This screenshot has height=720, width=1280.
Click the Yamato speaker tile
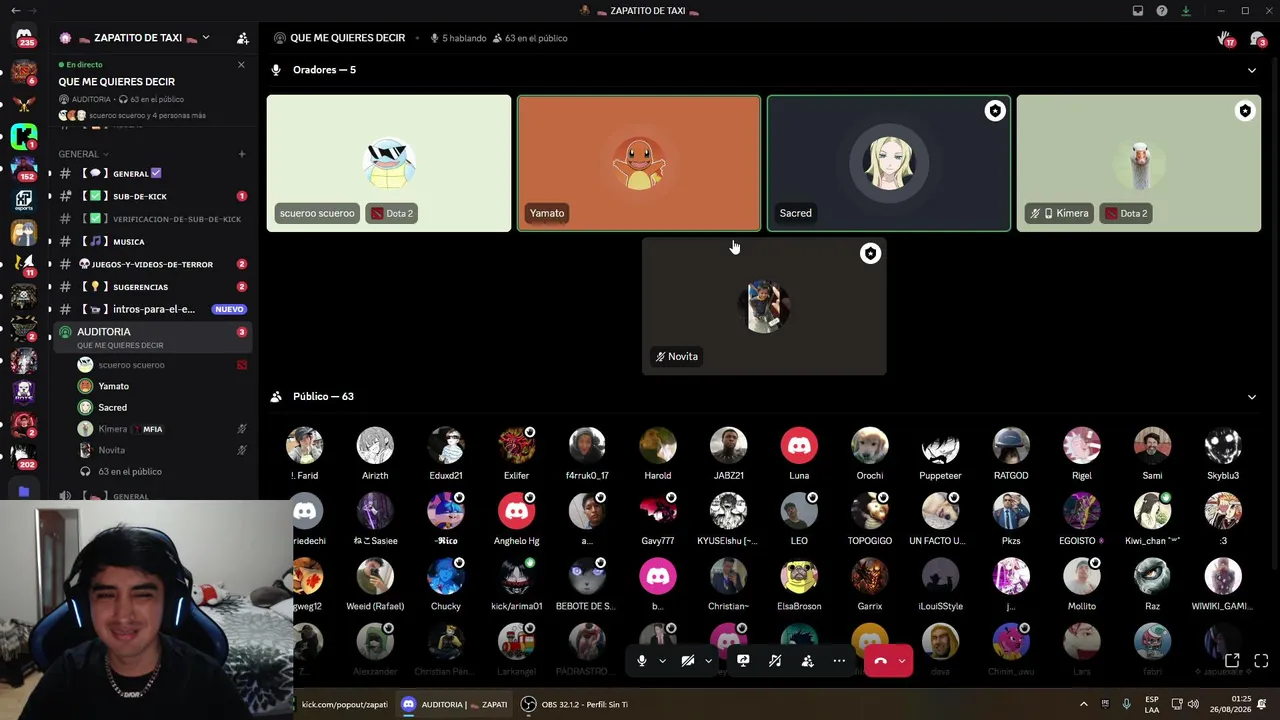click(639, 163)
